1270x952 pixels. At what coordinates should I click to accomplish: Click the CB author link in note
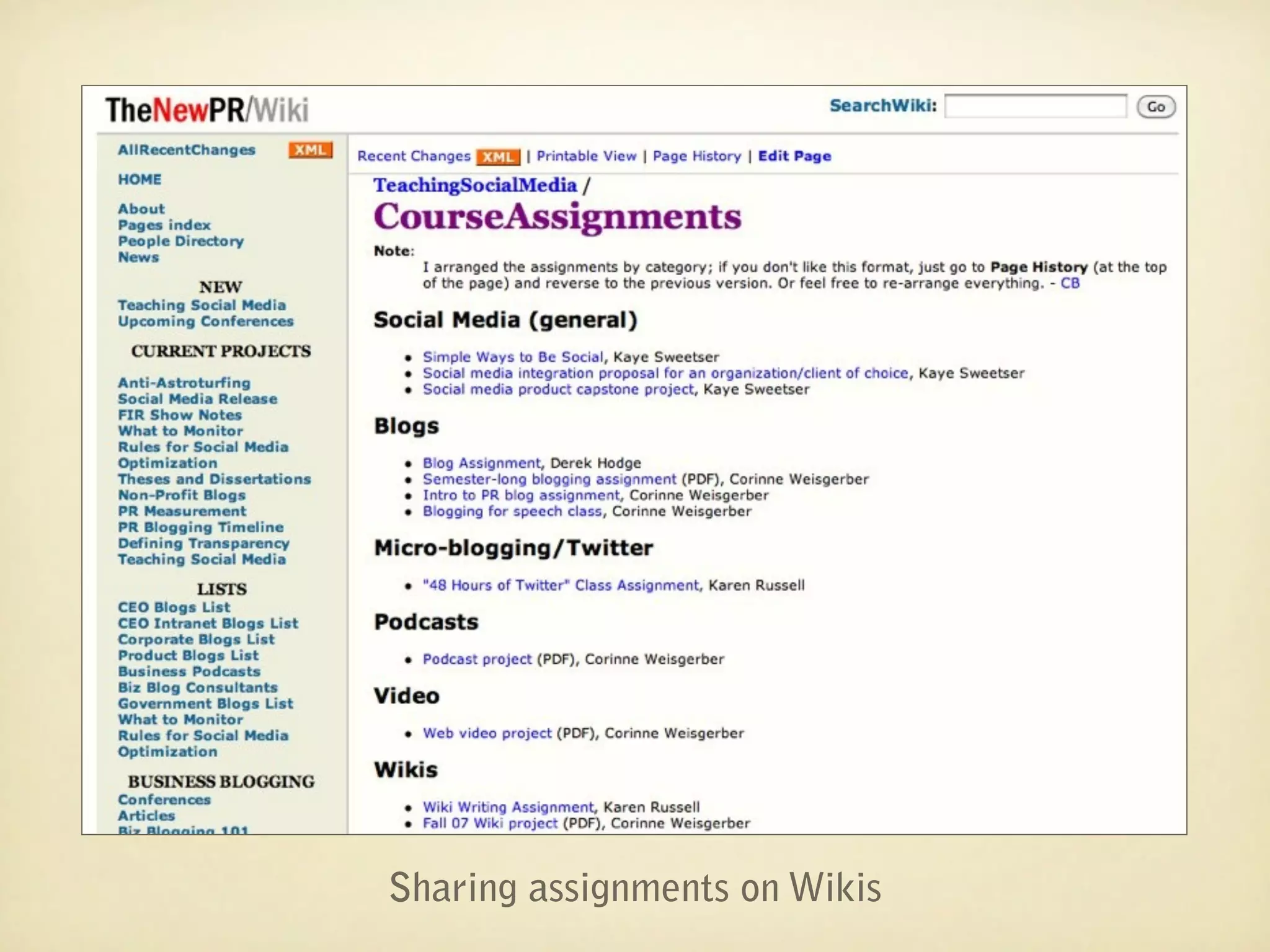[1070, 283]
